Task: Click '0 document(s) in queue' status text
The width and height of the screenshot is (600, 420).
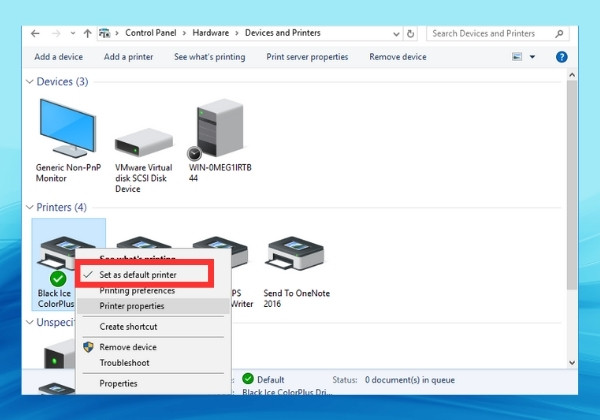Action: click(x=409, y=380)
